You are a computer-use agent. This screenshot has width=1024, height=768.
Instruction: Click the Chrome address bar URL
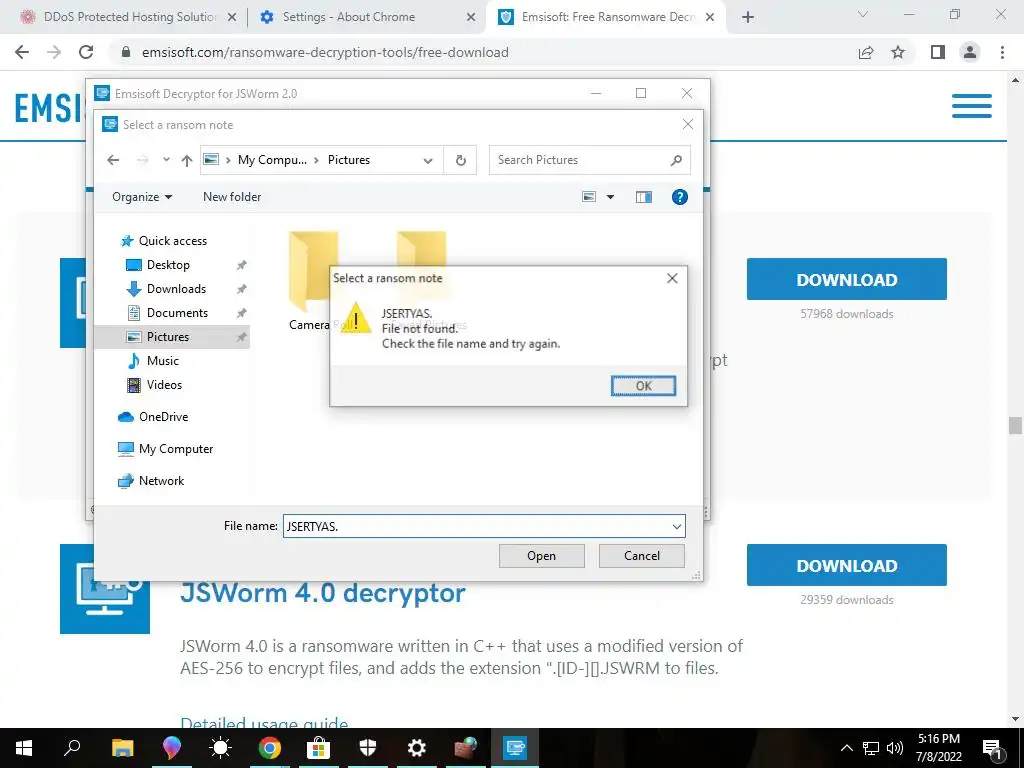[x=325, y=53]
